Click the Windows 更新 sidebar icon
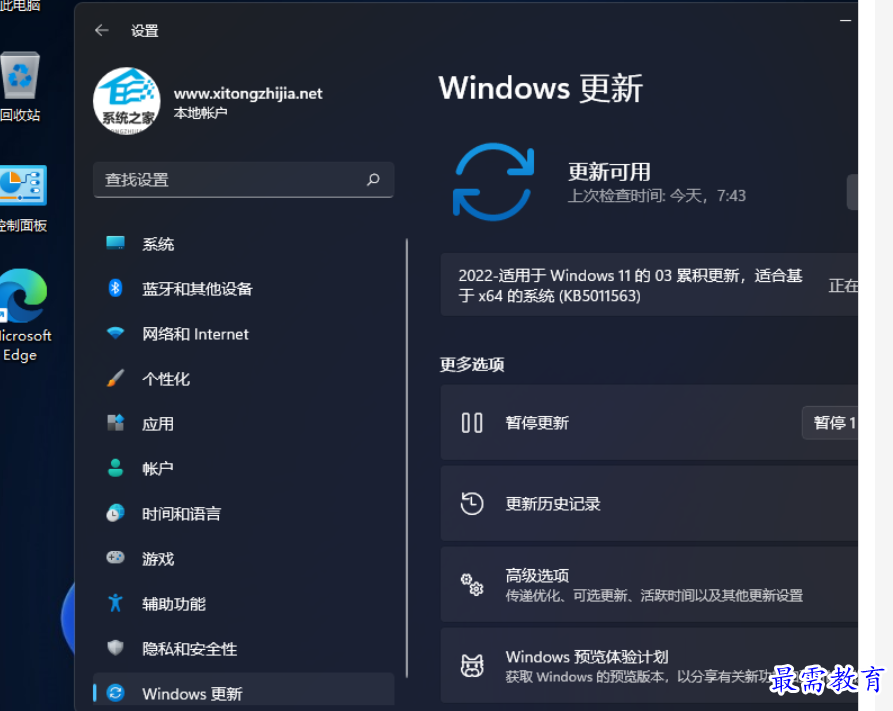The image size is (893, 711). click(116, 693)
